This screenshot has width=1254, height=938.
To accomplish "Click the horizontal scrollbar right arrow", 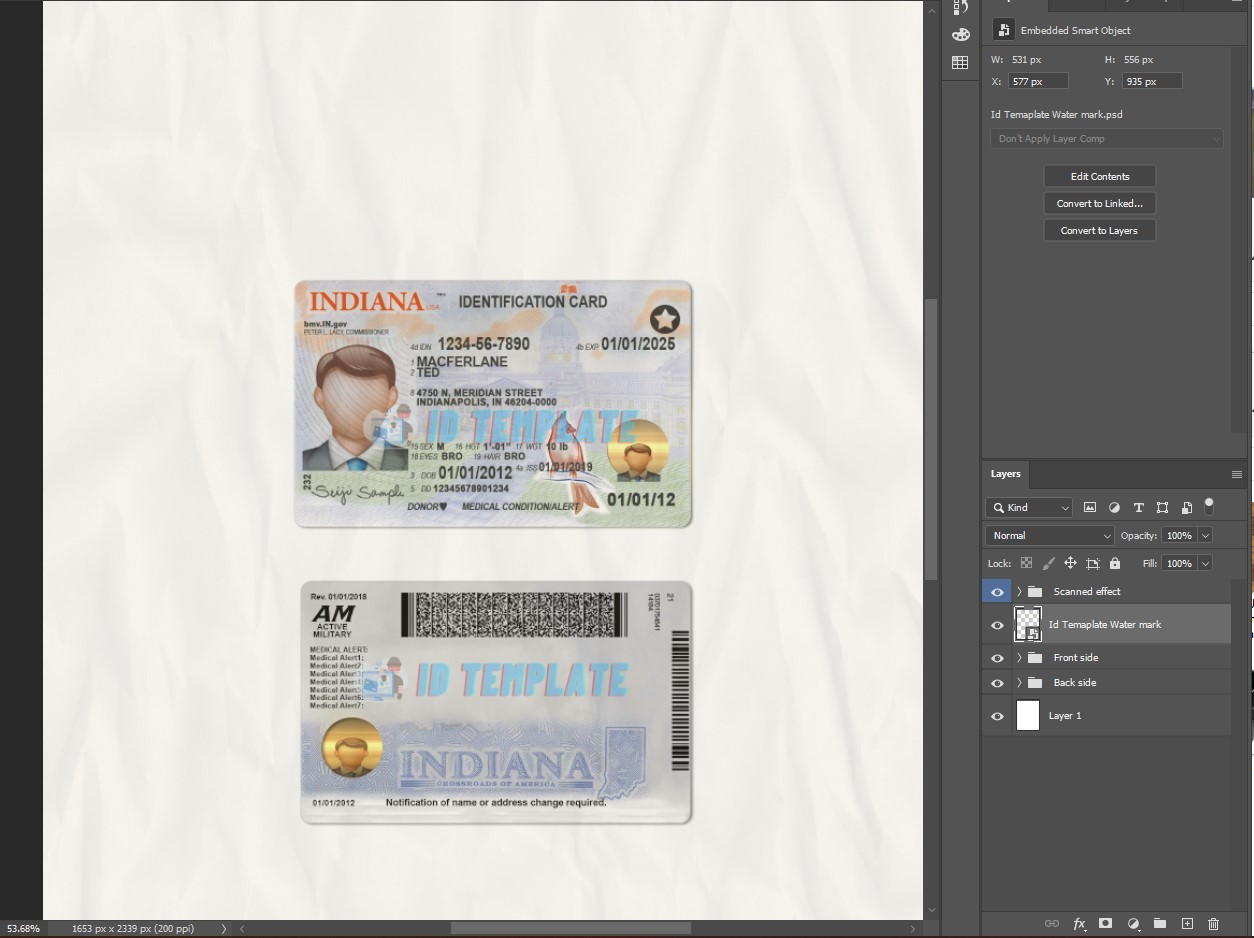I will pyautogui.click(x=913, y=929).
